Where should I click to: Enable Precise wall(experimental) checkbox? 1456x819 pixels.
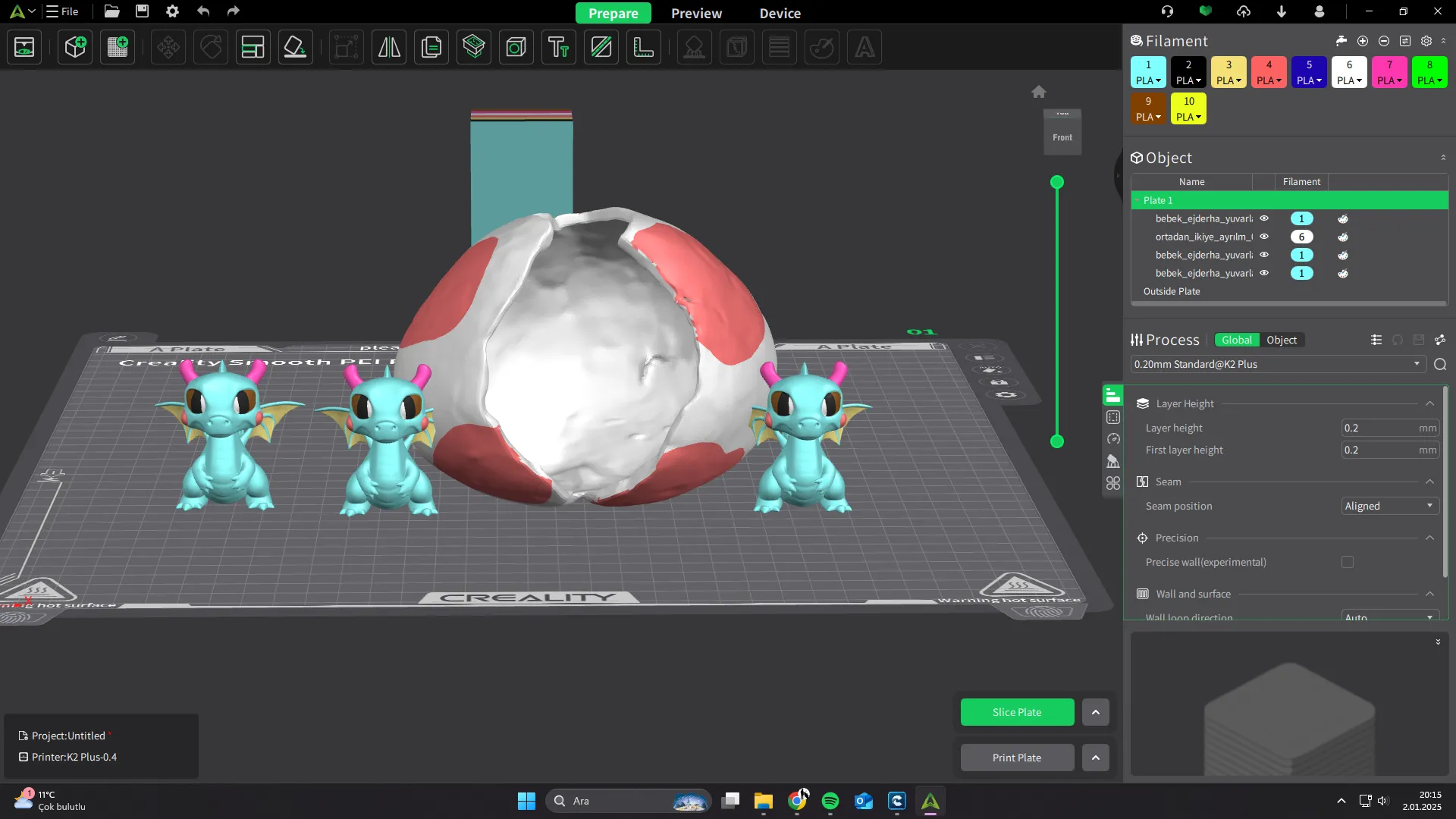[x=1348, y=562]
